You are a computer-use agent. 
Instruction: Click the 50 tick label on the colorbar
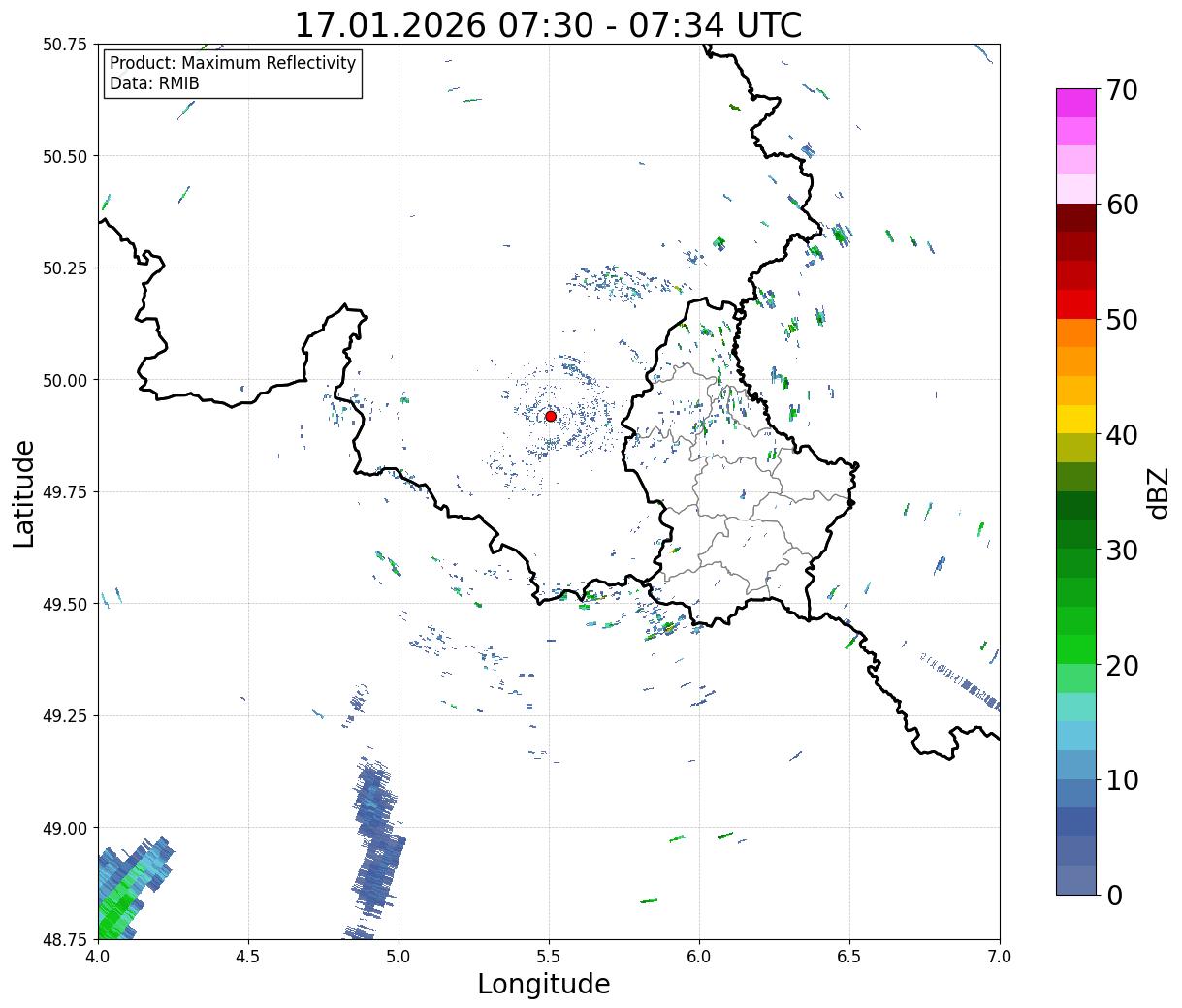pos(1122,320)
